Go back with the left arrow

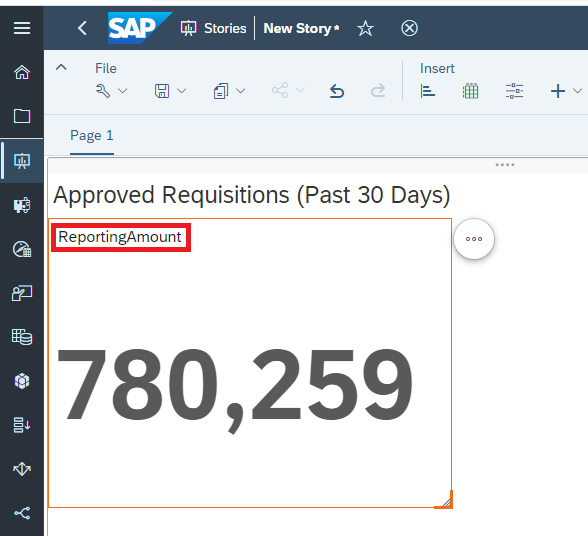82,28
